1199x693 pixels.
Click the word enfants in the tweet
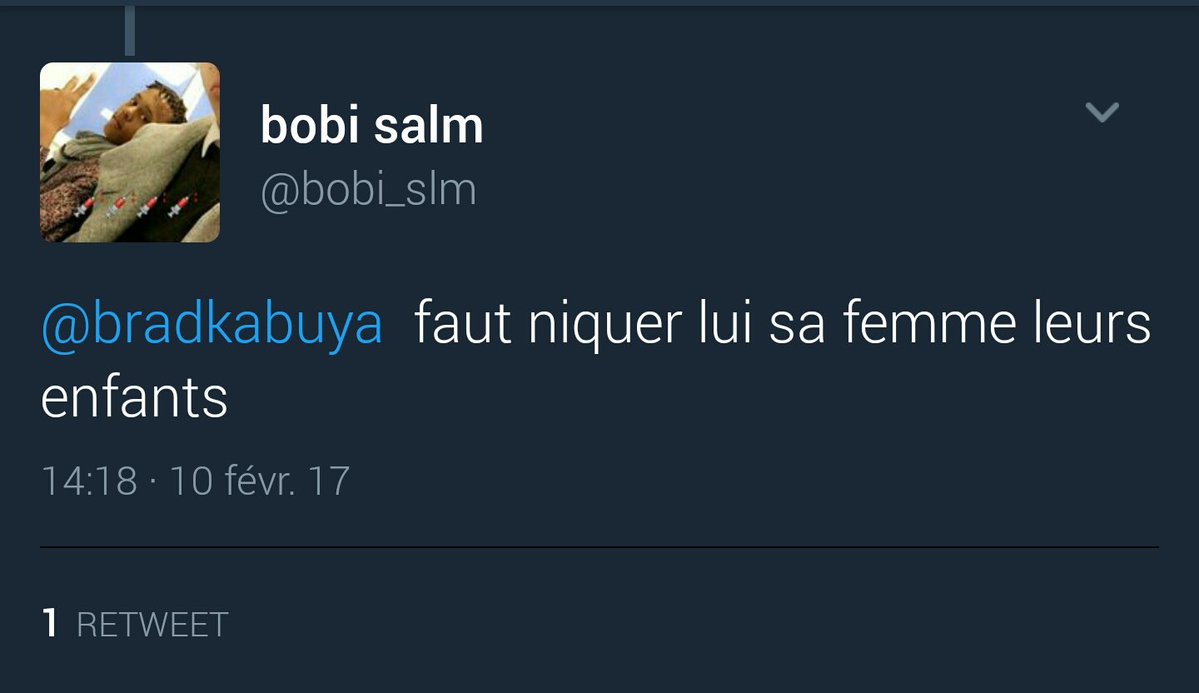[x=135, y=399]
